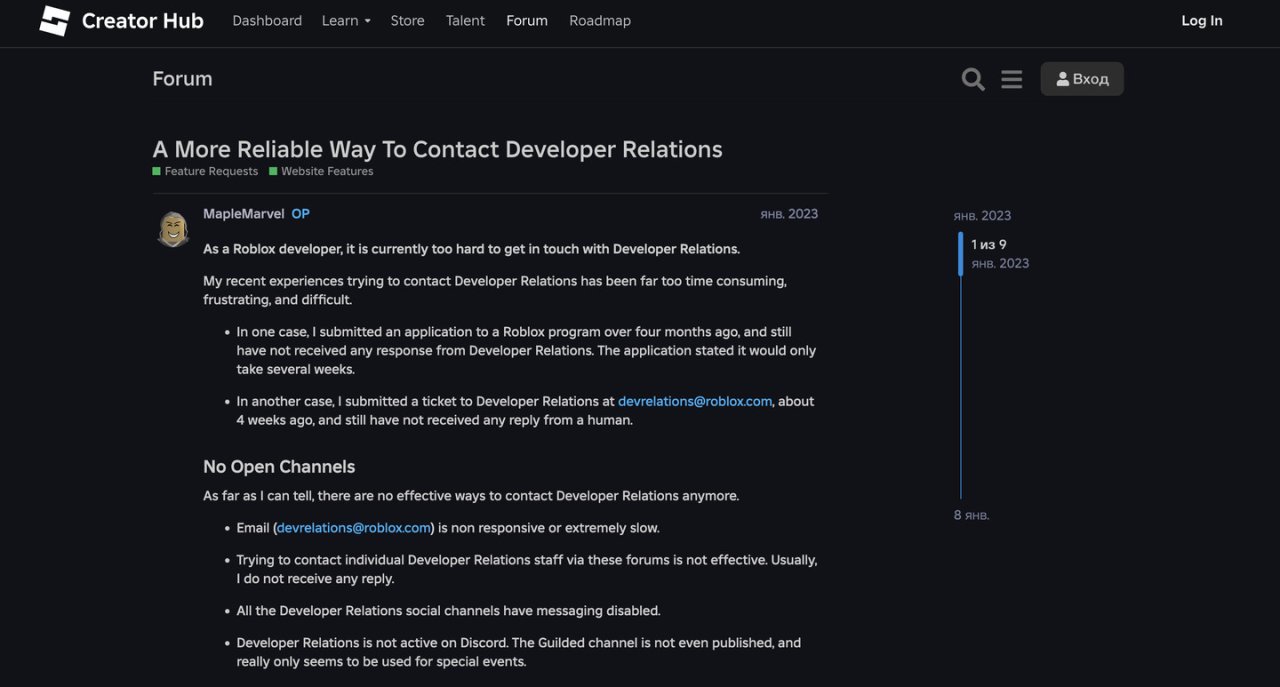Open the Talent nav item
1280x687 pixels.
click(465, 21)
